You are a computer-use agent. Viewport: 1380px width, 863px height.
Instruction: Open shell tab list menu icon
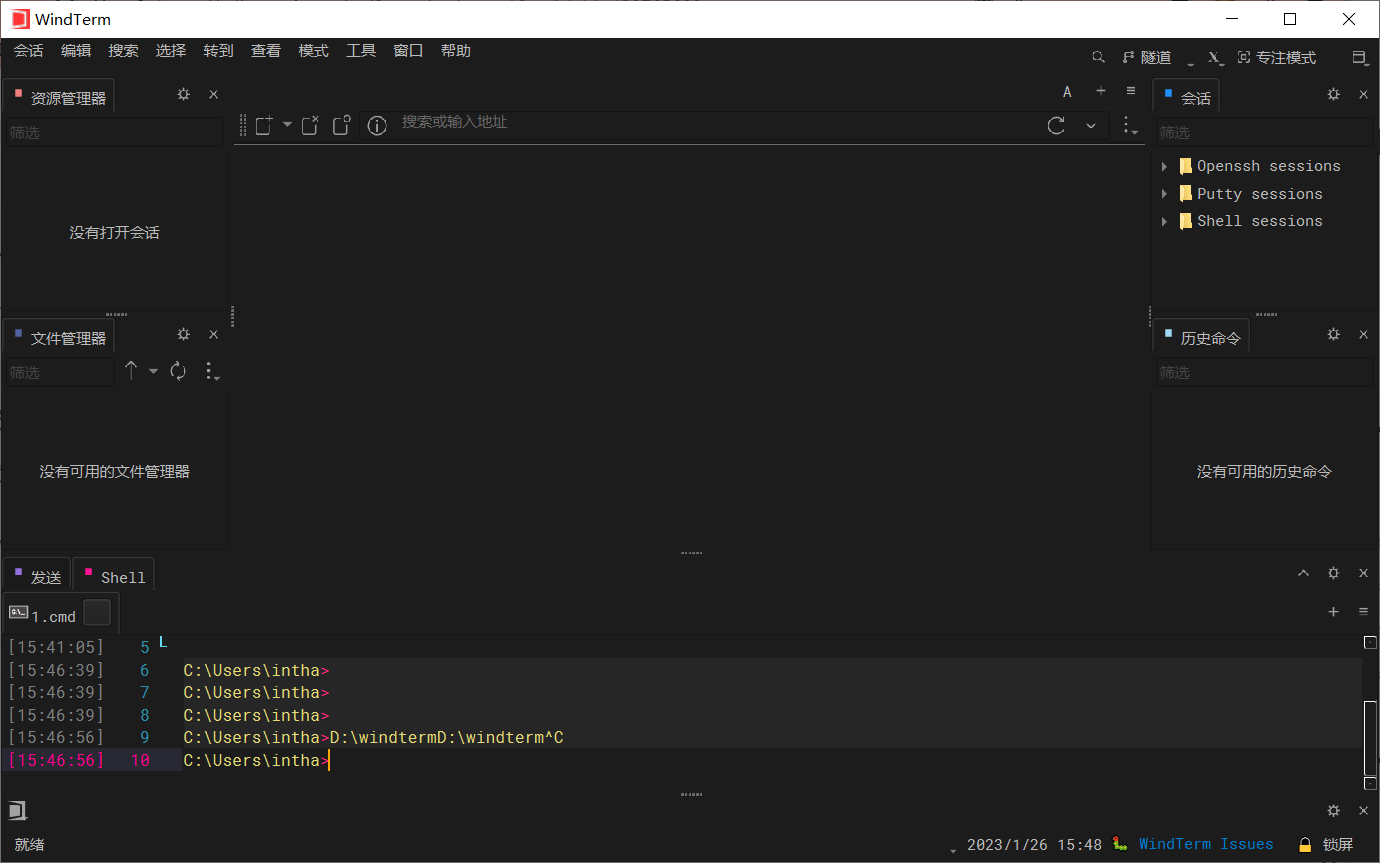(1363, 611)
